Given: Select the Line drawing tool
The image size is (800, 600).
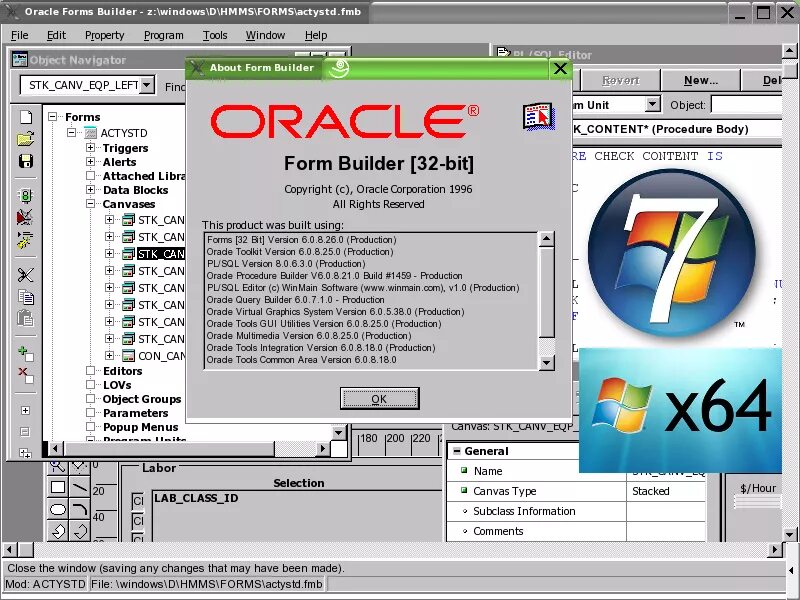Looking at the screenshot, I should 80,487.
